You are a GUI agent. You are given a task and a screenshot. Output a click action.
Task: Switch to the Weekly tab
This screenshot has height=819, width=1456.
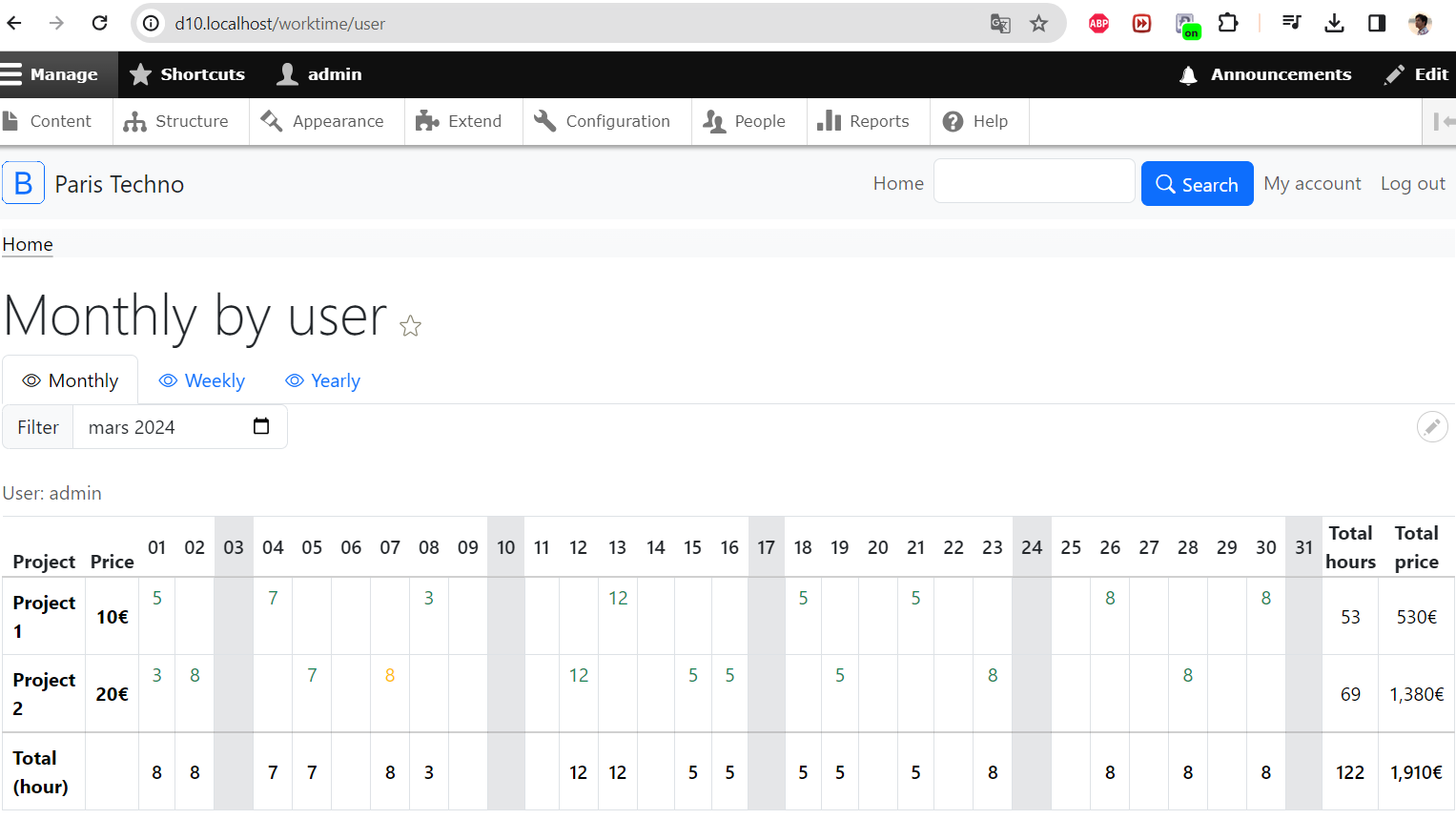(x=202, y=380)
